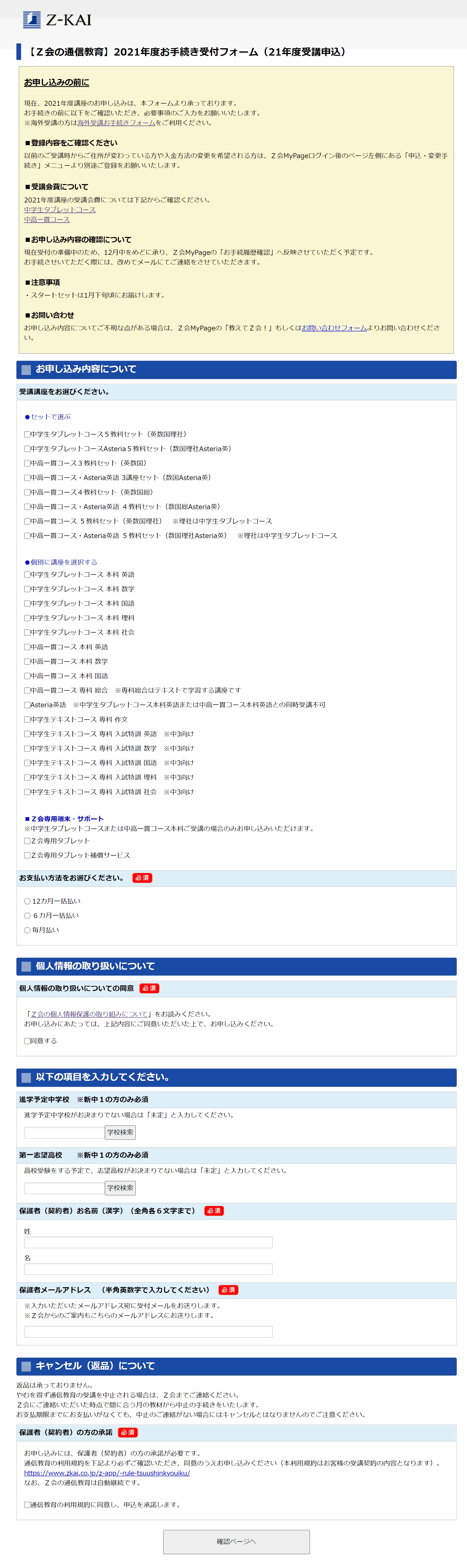Check 中高一貫コース 本科 数学
This screenshot has width=467, height=1568.
tap(27, 662)
